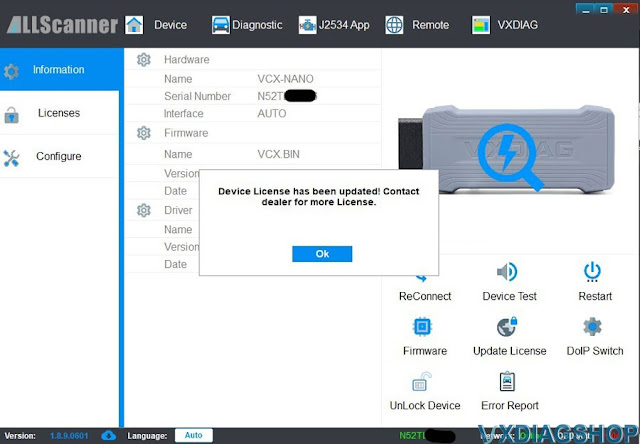
Task: Click the globe Remote icon
Action: click(394, 25)
